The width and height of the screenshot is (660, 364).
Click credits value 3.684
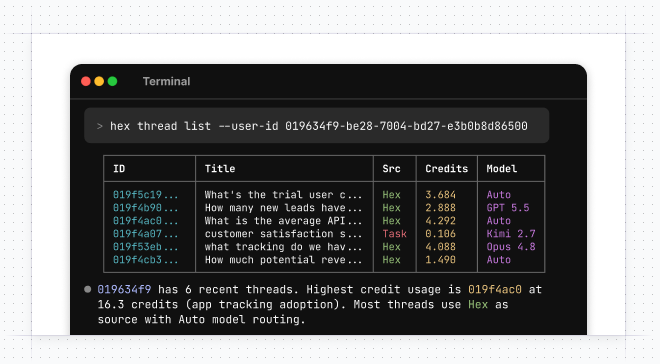[x=440, y=195]
